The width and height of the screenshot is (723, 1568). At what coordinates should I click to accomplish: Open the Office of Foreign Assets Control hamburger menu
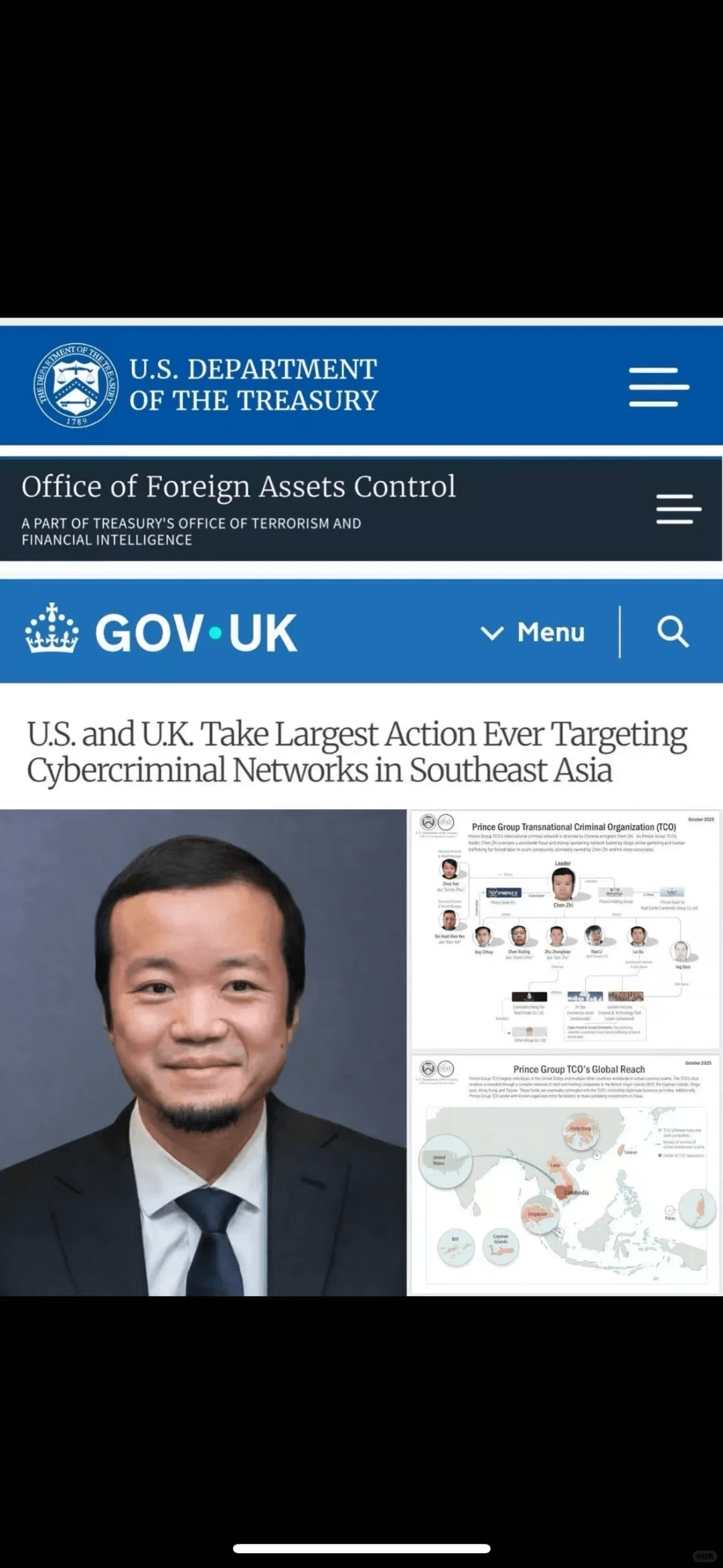pos(678,509)
